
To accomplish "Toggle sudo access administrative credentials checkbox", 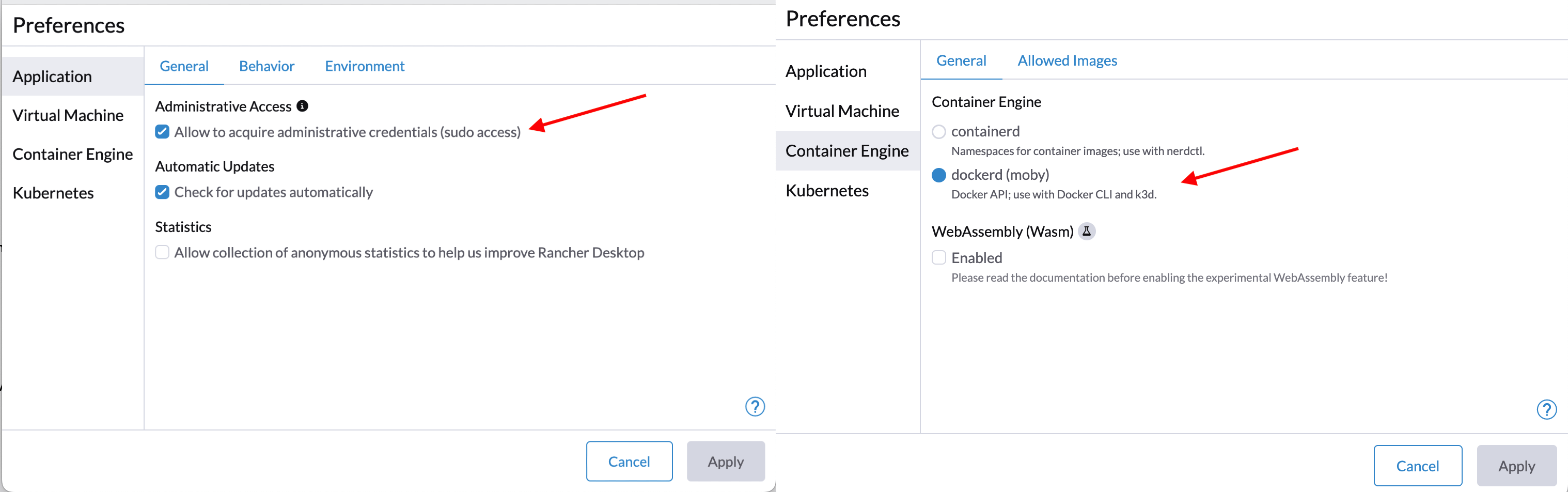I will (162, 131).
